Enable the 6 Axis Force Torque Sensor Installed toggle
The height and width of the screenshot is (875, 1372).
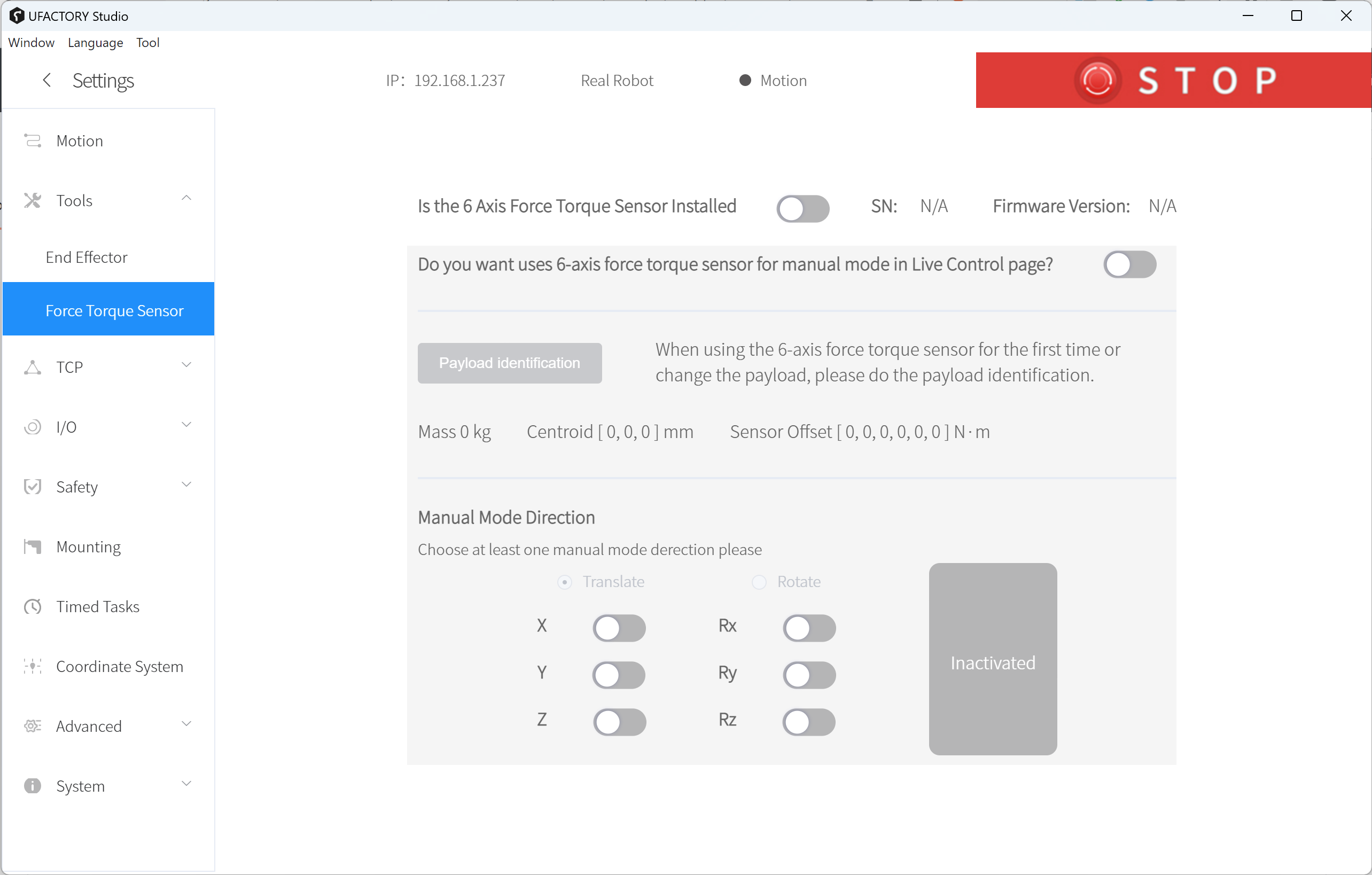pyautogui.click(x=802, y=208)
